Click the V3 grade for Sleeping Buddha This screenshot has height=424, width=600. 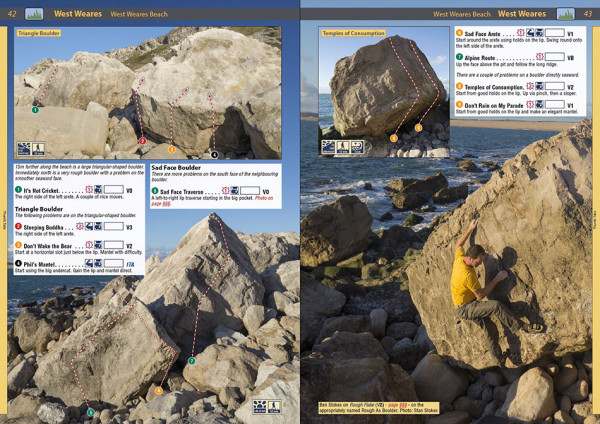129,227
